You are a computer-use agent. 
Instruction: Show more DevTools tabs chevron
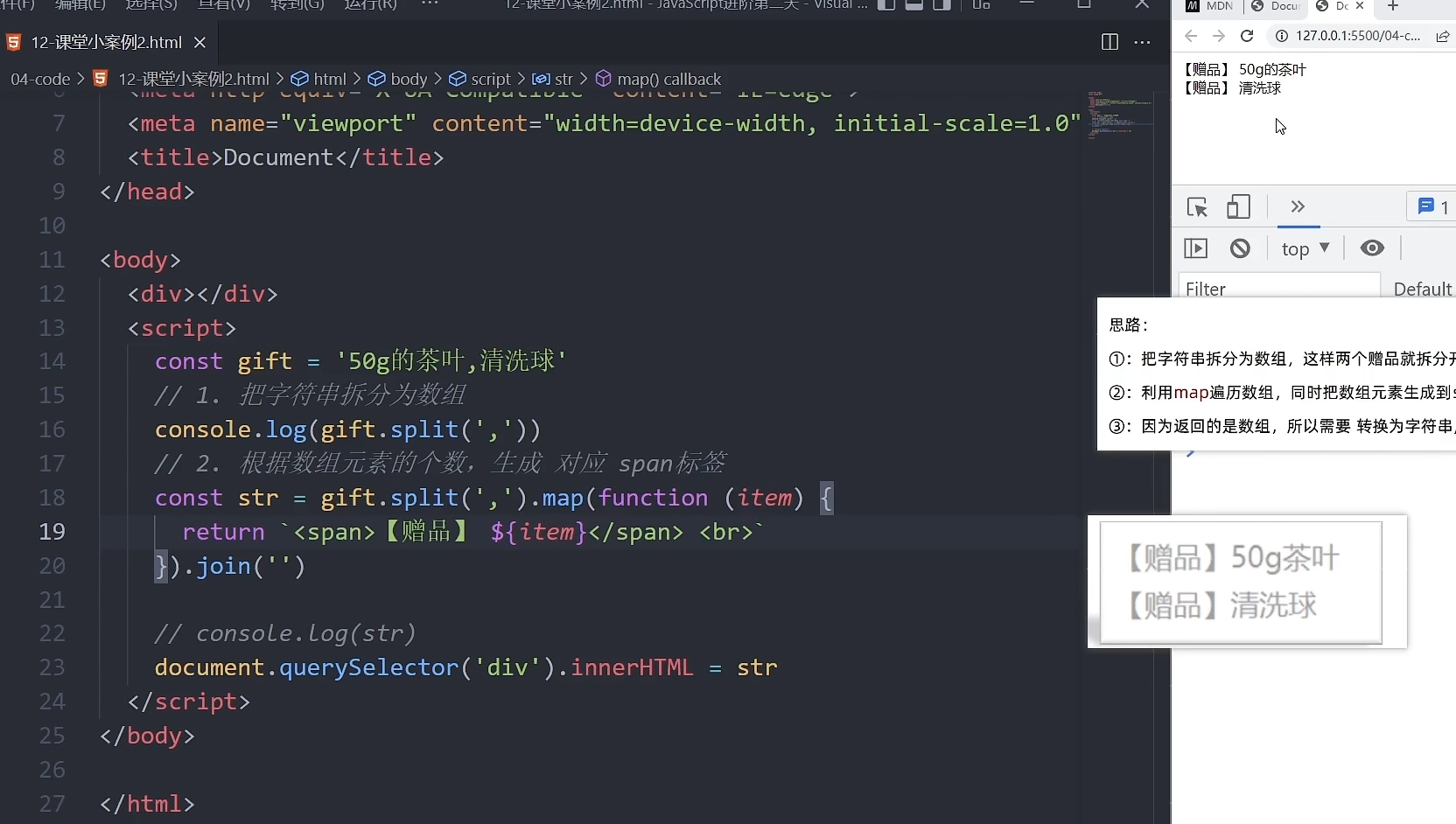click(1298, 206)
